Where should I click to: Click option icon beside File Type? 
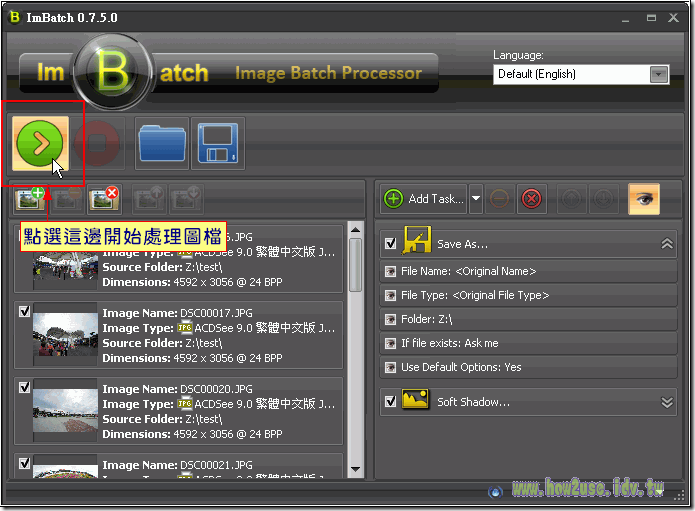point(390,296)
